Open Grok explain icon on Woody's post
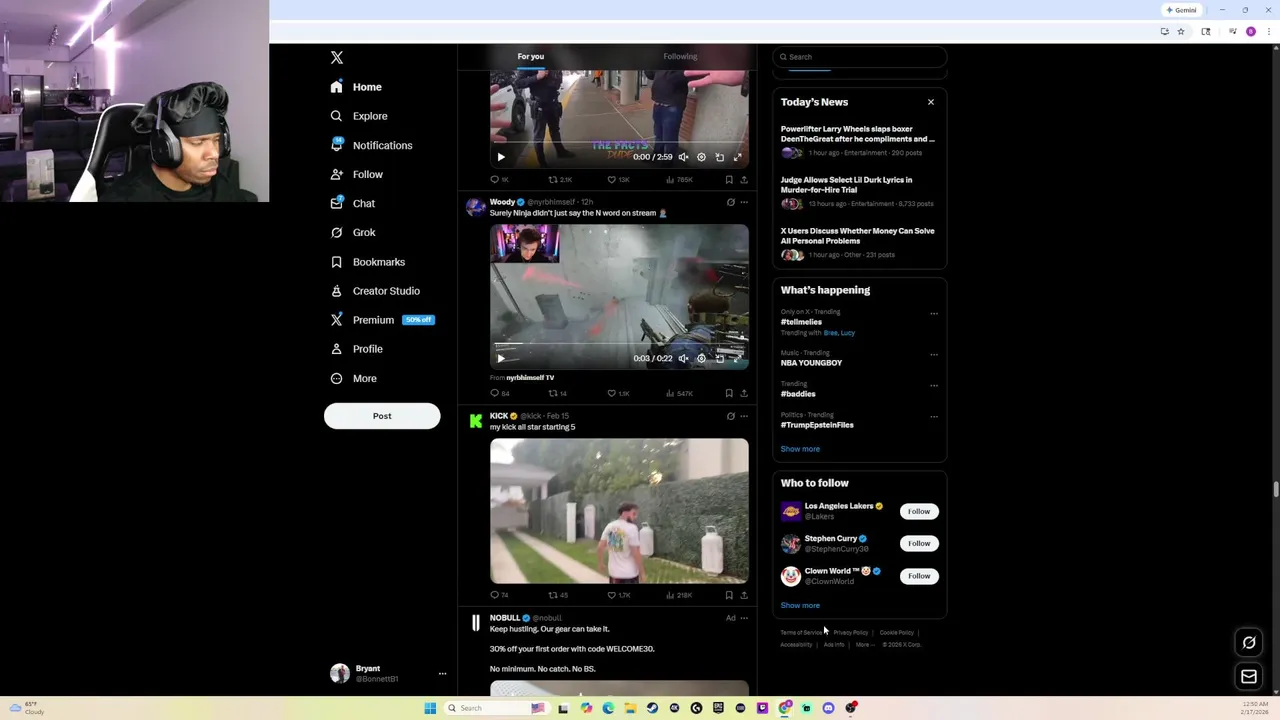The image size is (1280, 720). pos(730,202)
